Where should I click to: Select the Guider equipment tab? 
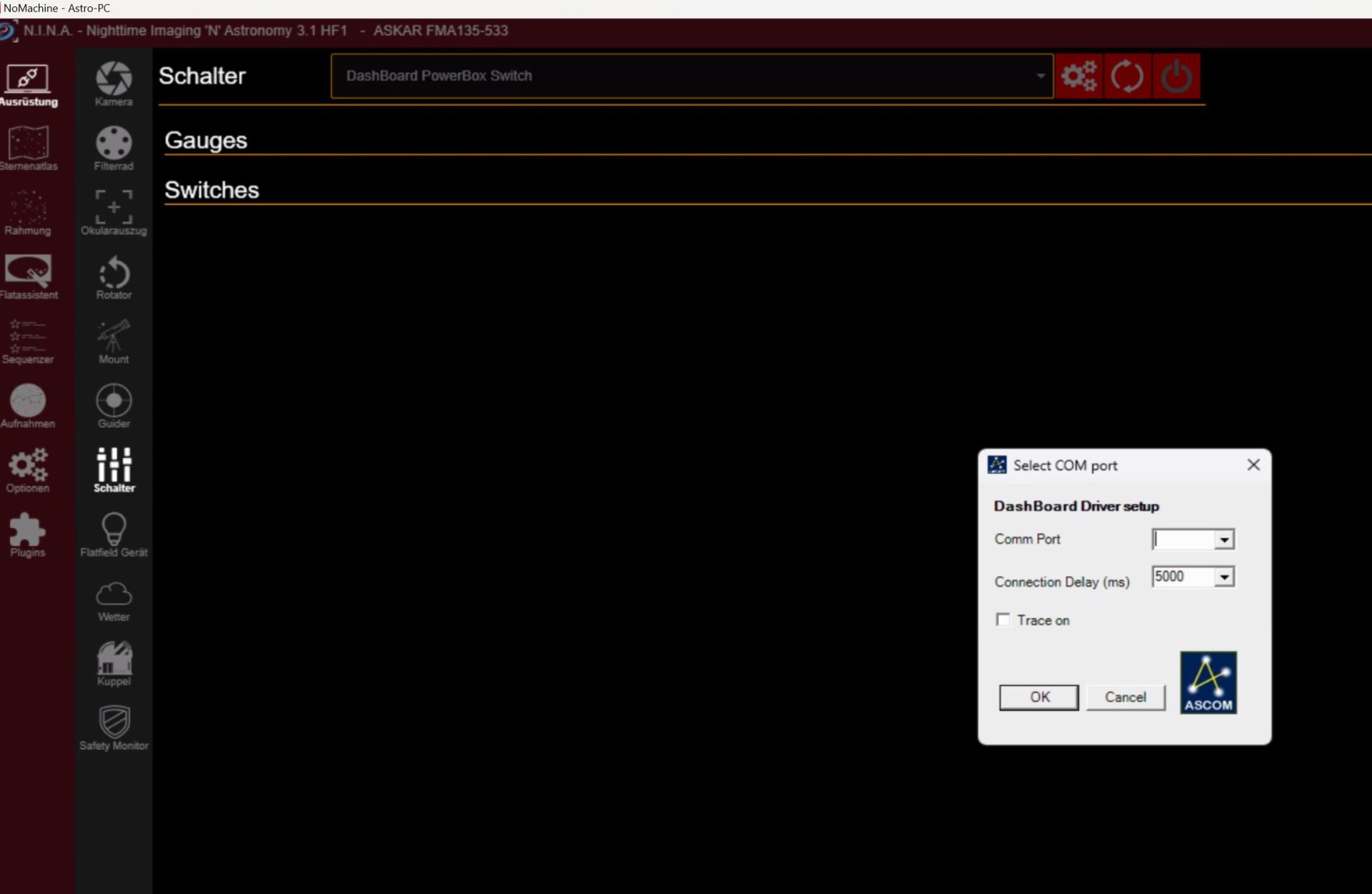coord(114,406)
